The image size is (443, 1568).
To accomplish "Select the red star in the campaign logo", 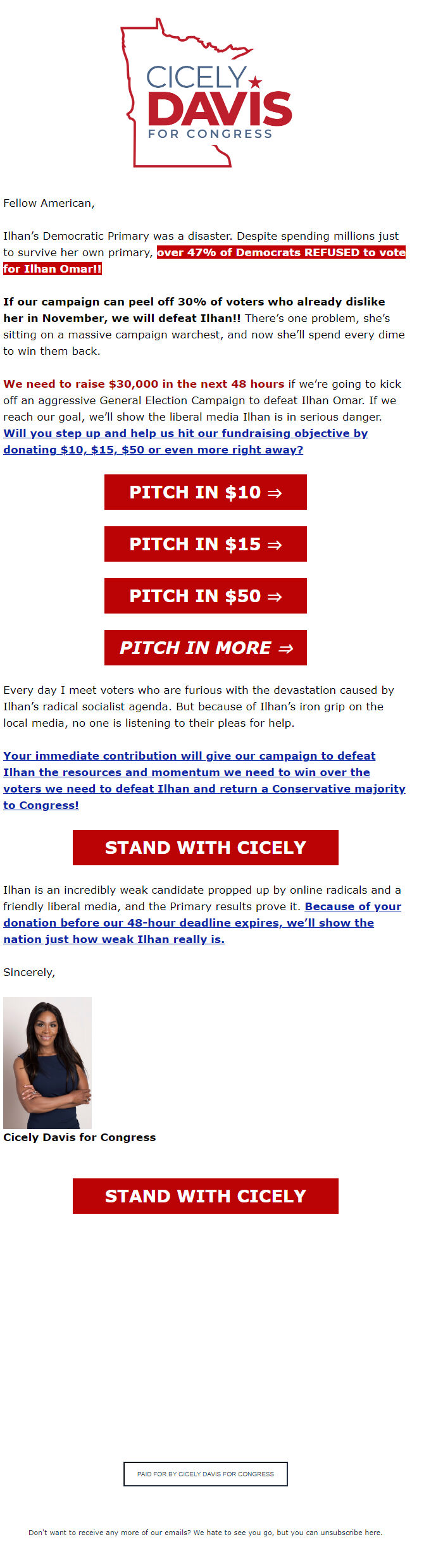I will tap(256, 81).
